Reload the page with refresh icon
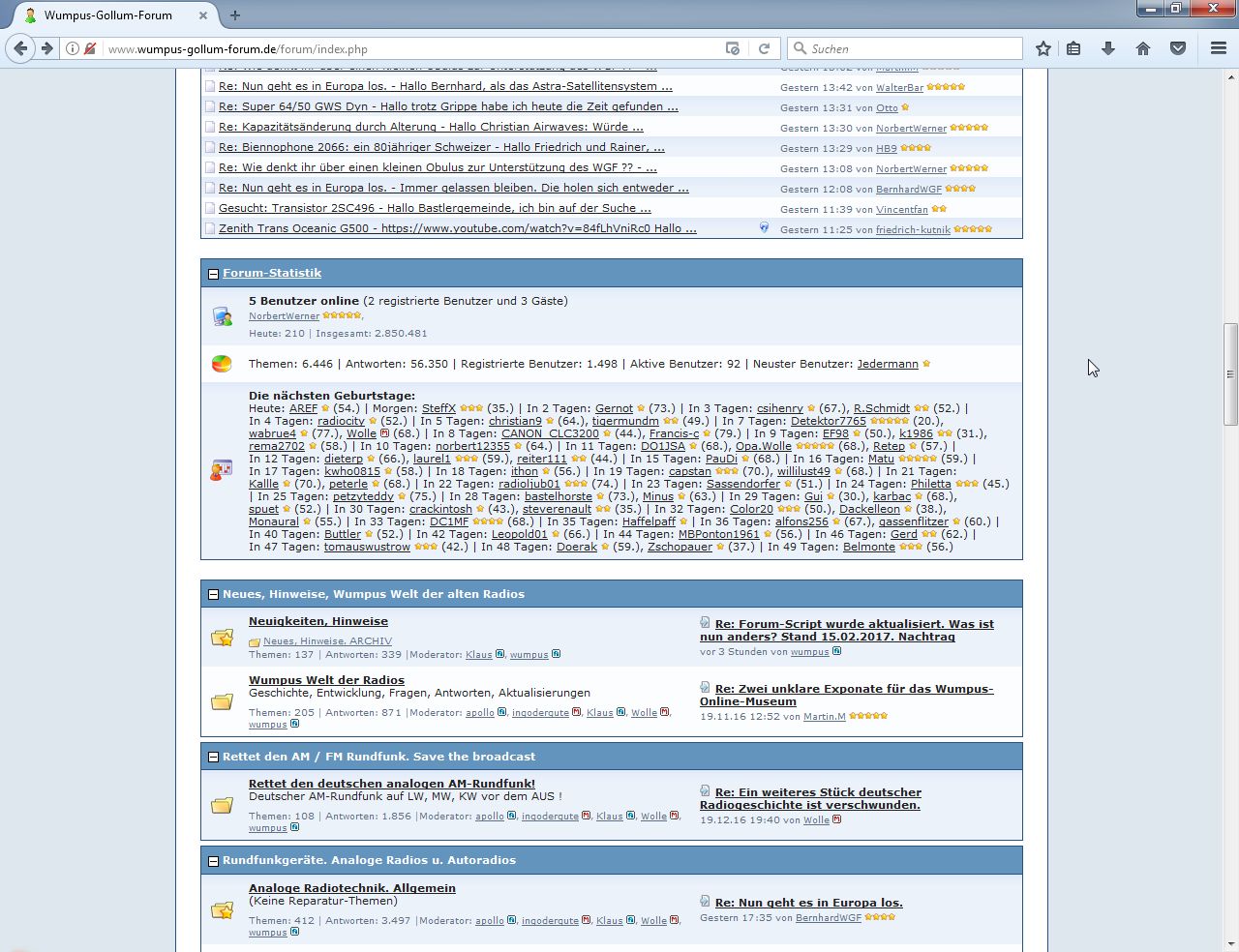1239x952 pixels. pos(764,48)
